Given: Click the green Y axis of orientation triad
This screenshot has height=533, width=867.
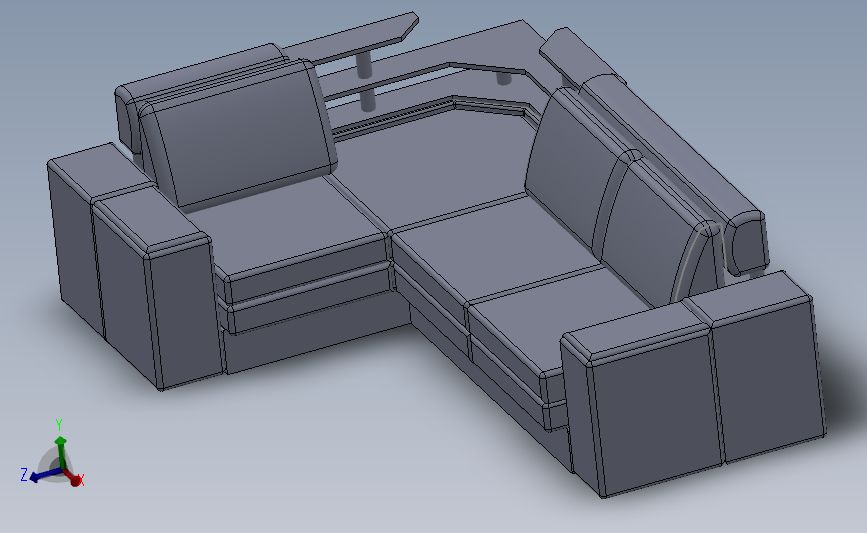Looking at the screenshot, I should [60, 452].
